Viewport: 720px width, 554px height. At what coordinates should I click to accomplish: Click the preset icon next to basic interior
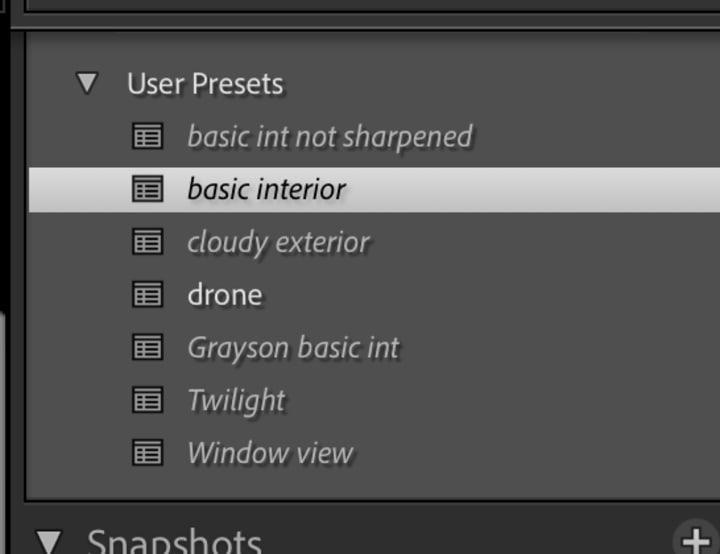tap(148, 189)
